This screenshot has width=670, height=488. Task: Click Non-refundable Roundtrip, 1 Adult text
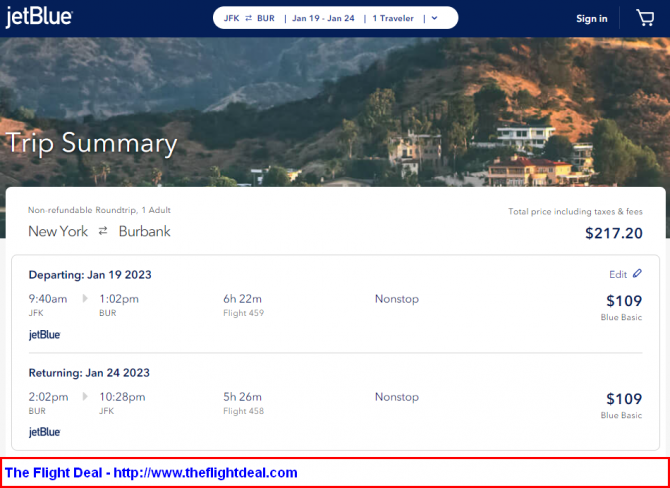(x=99, y=210)
